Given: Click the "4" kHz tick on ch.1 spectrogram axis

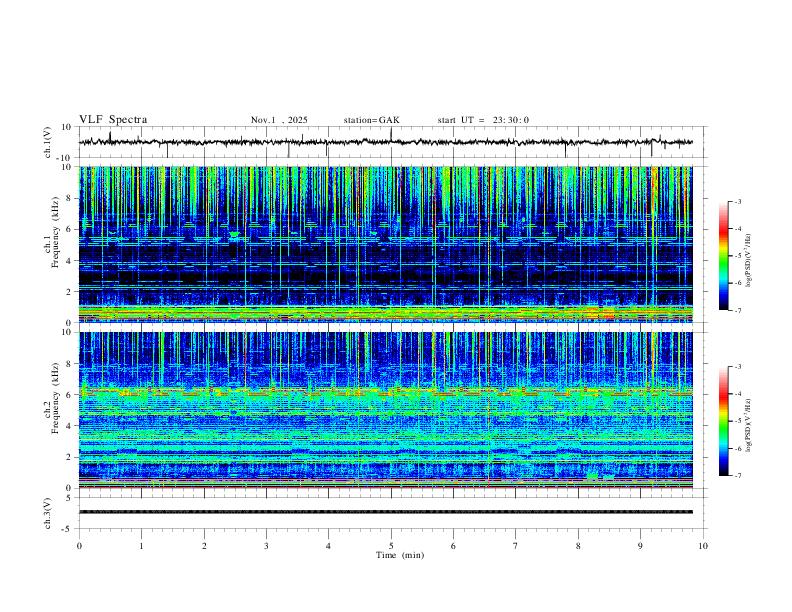Looking at the screenshot, I should click(69, 261).
